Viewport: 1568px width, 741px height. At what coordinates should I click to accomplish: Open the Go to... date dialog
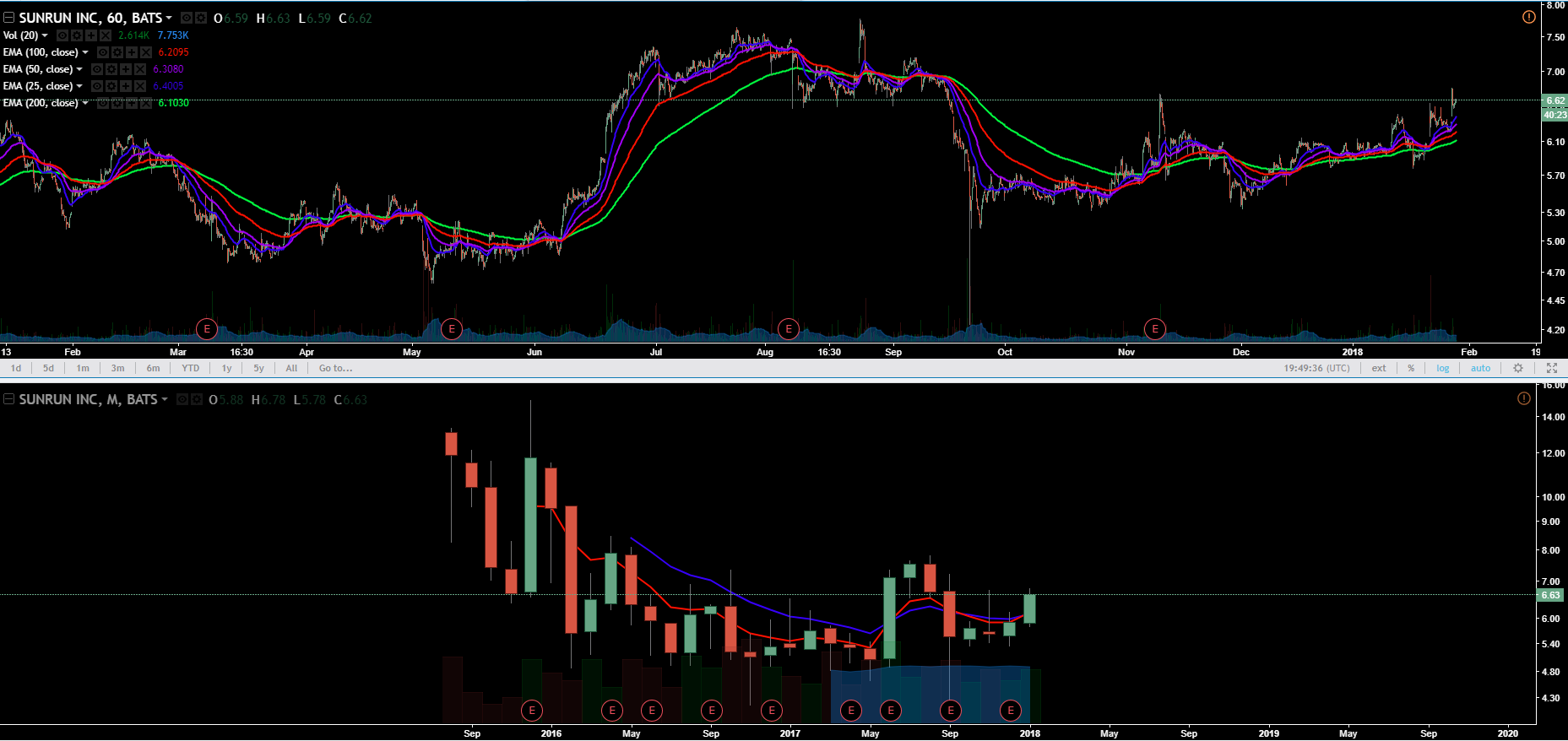pyautogui.click(x=335, y=368)
